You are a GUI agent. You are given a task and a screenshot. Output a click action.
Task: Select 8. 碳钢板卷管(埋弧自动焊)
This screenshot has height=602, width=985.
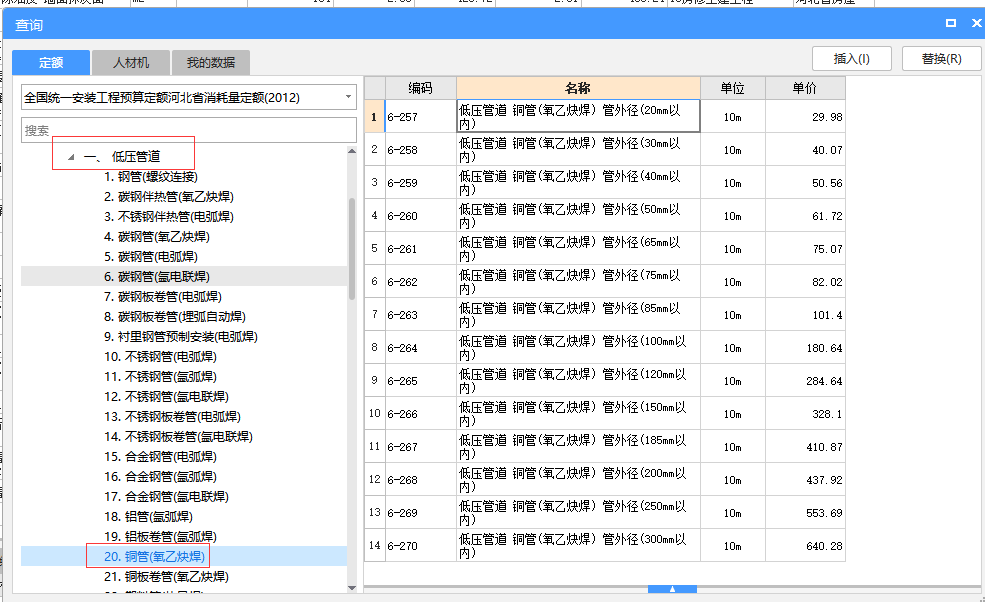click(x=175, y=317)
